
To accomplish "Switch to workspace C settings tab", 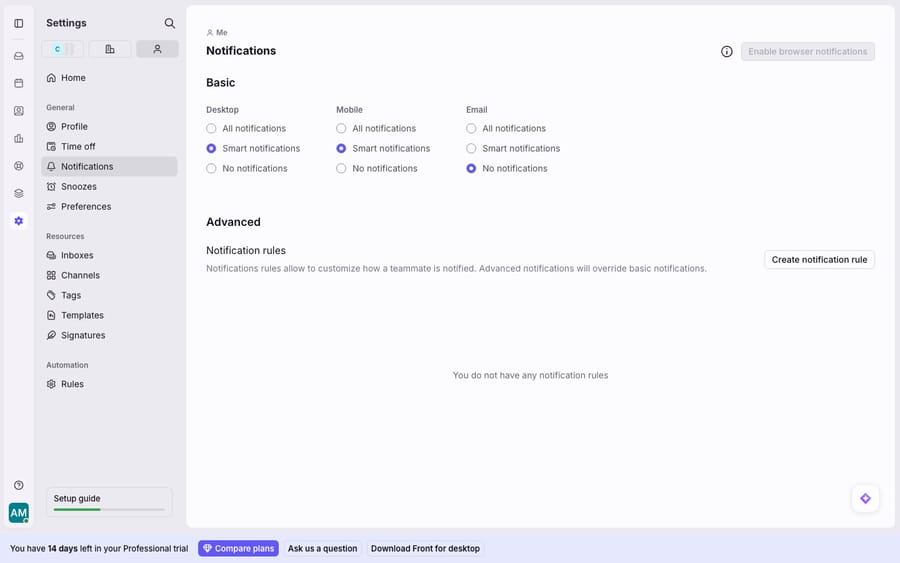I will (63, 49).
